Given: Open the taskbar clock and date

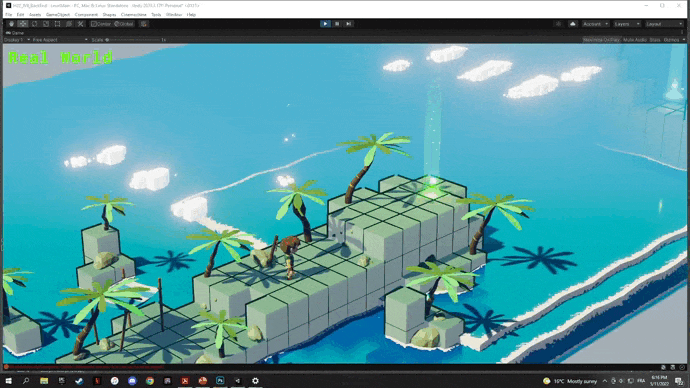Looking at the screenshot, I should click(x=659, y=381).
